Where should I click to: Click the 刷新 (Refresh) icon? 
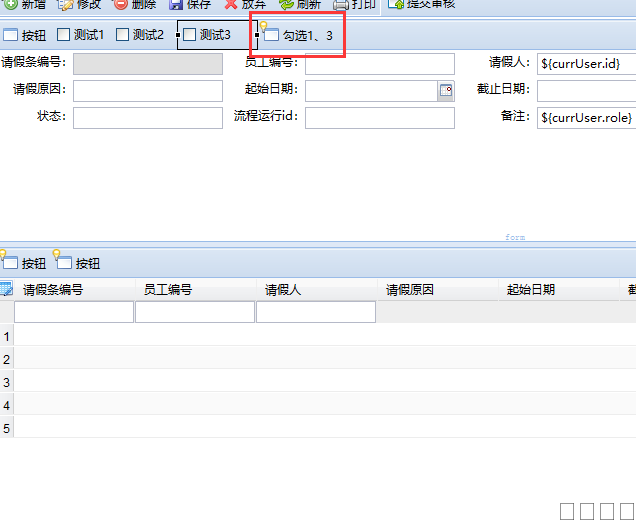tap(285, 4)
